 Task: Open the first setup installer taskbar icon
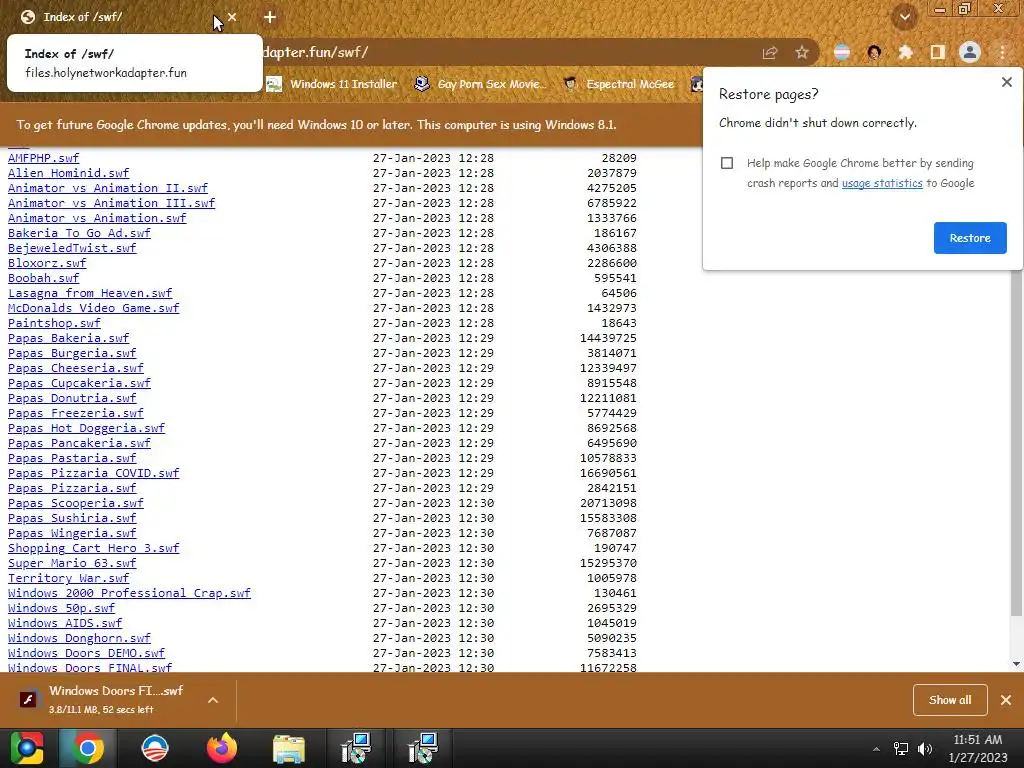tap(356, 748)
